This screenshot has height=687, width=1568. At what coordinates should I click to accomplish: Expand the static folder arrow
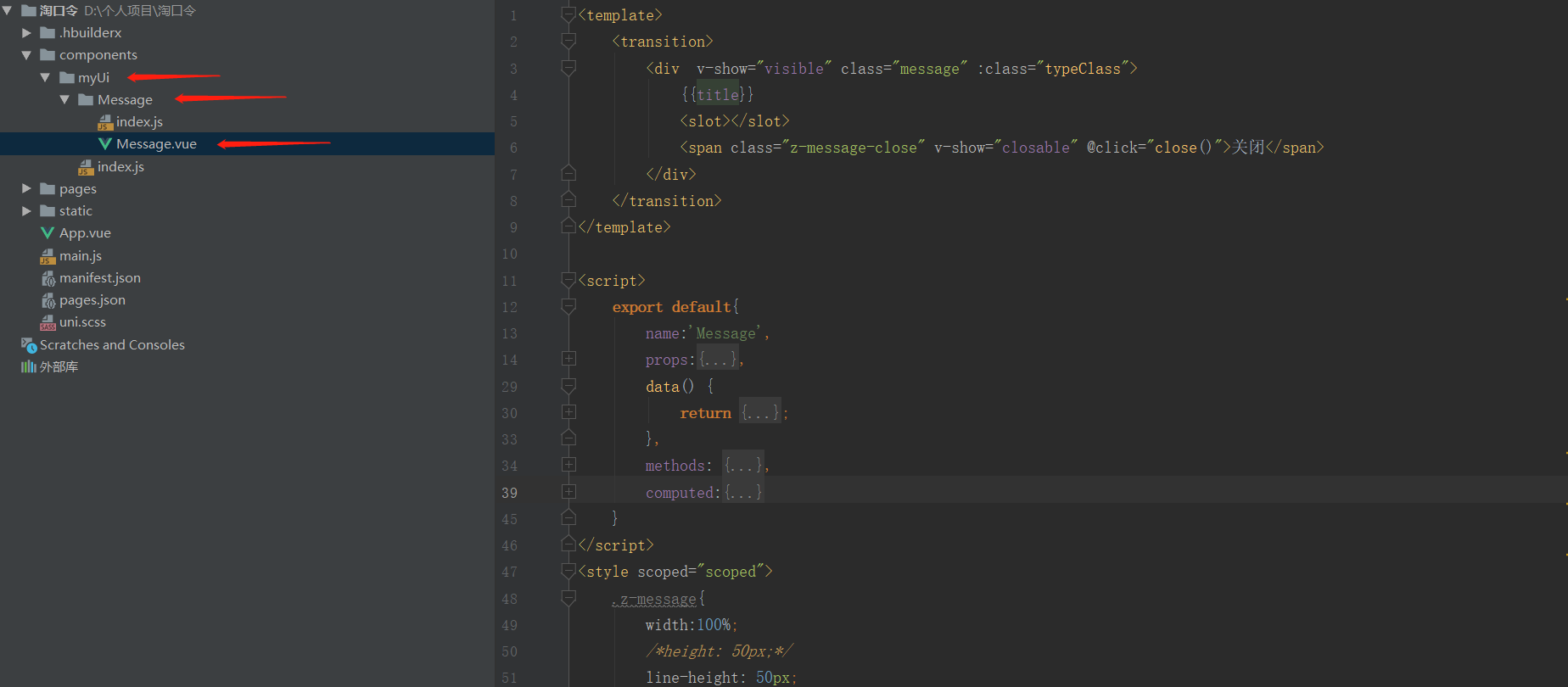pyautogui.click(x=26, y=210)
